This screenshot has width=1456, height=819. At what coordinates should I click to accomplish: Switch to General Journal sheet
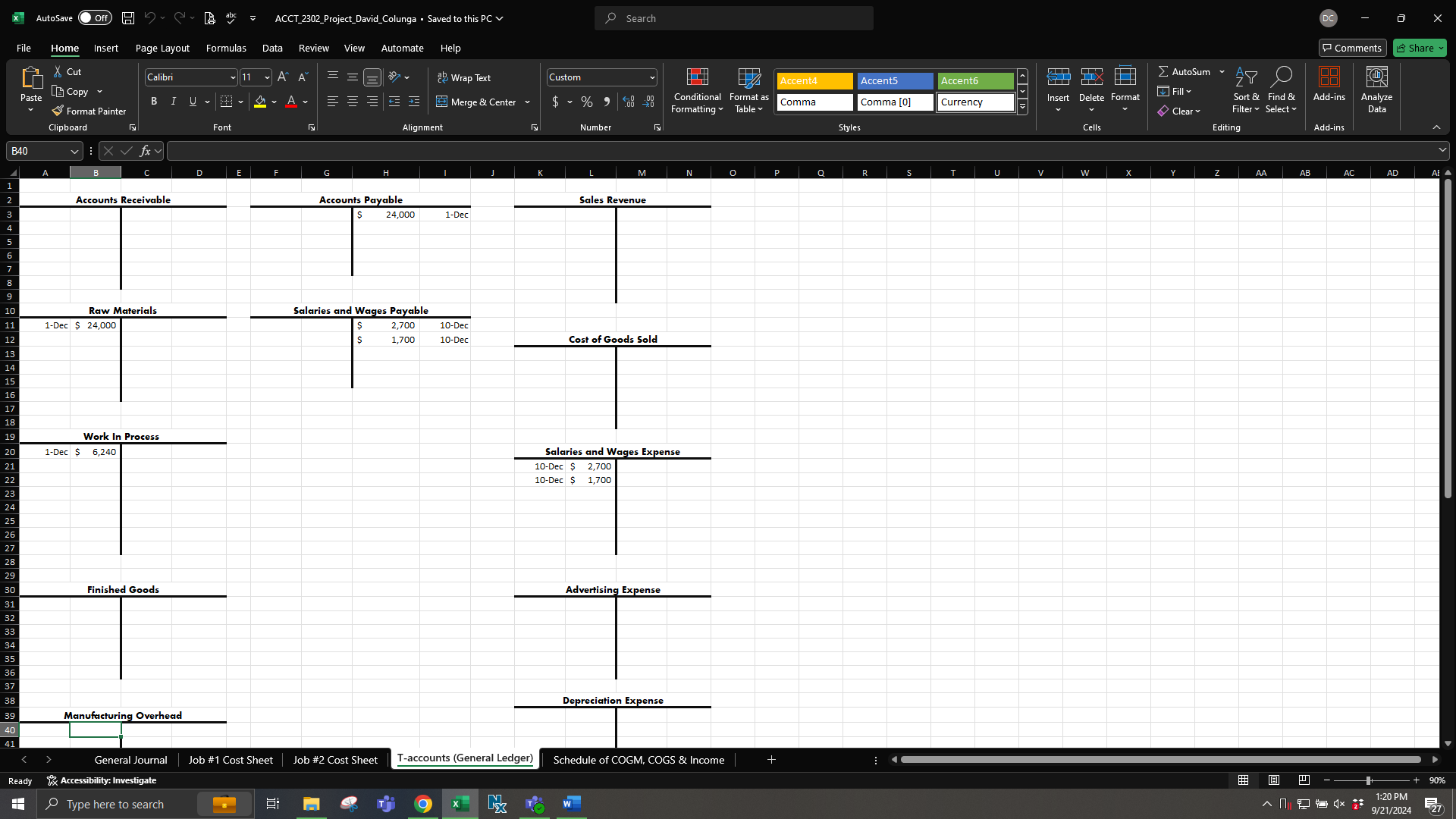[130, 760]
